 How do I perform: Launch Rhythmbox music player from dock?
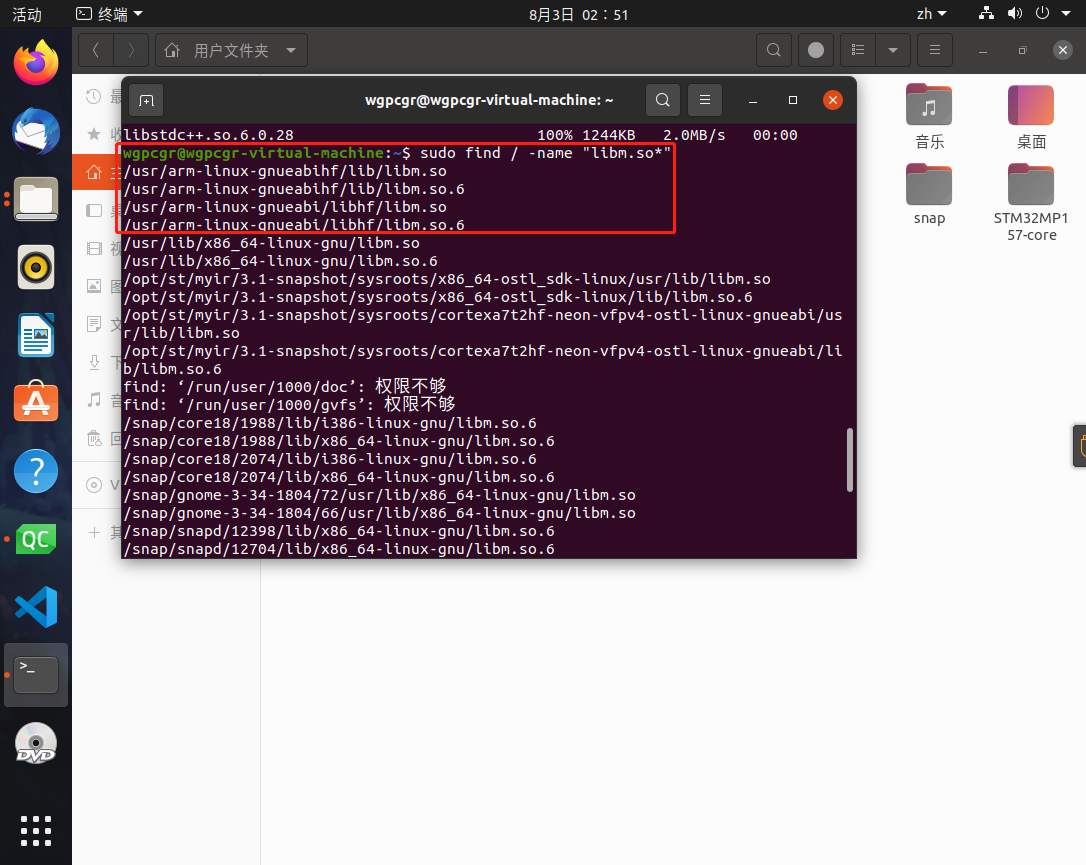[x=36, y=267]
